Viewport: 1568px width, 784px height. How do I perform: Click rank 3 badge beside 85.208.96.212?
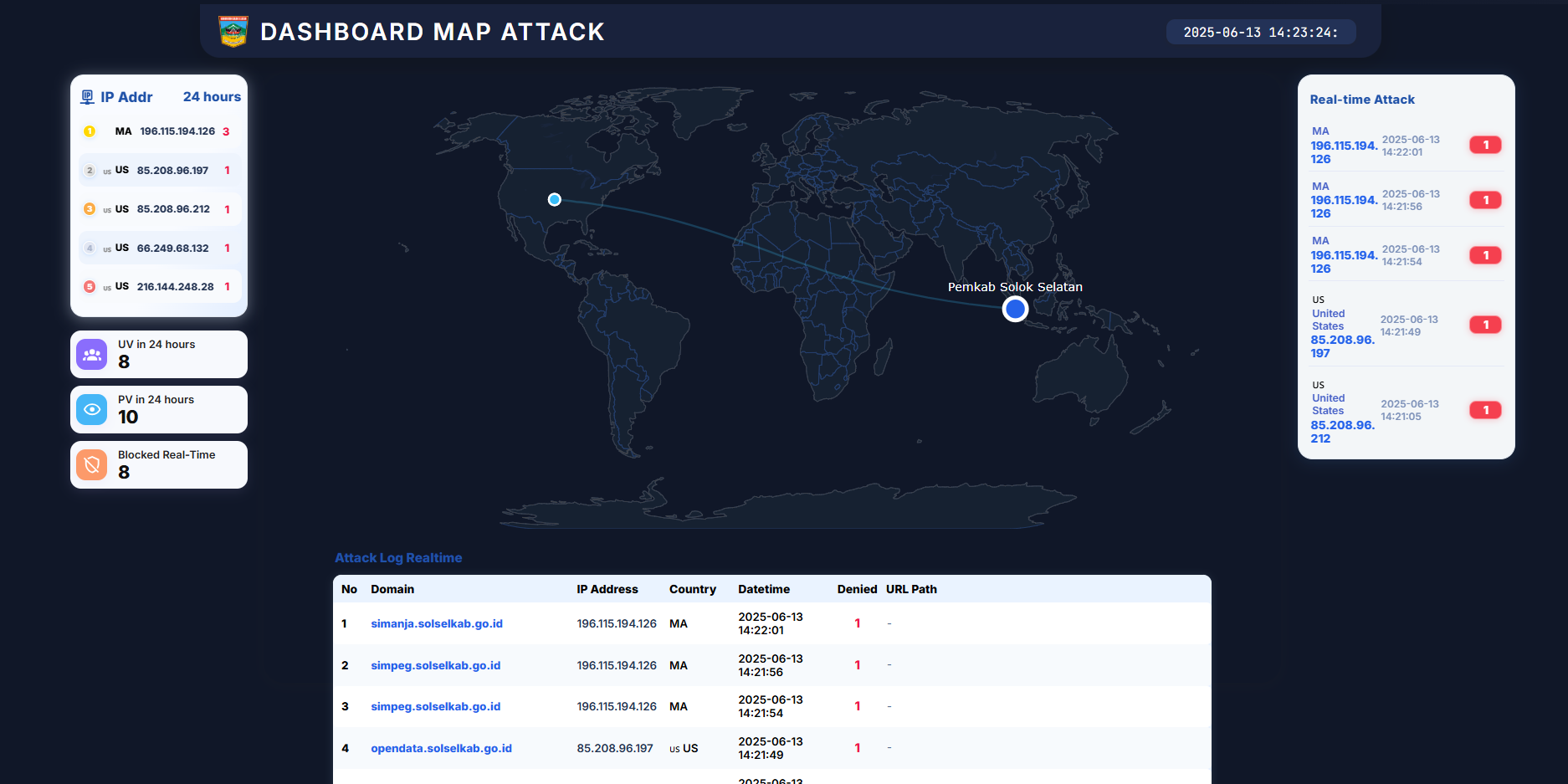click(90, 209)
